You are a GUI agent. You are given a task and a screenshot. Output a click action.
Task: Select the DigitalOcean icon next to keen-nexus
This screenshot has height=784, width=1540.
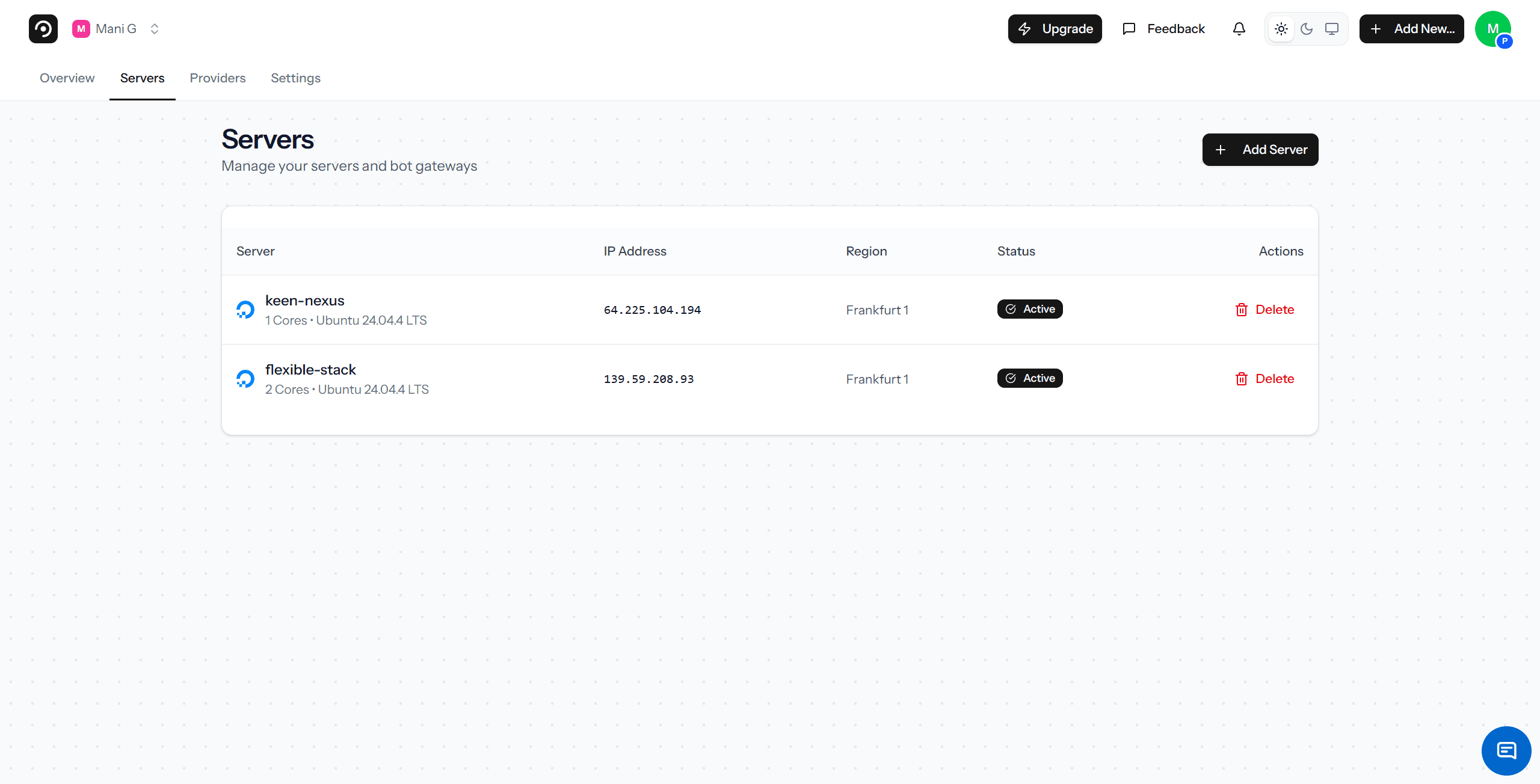(x=245, y=309)
